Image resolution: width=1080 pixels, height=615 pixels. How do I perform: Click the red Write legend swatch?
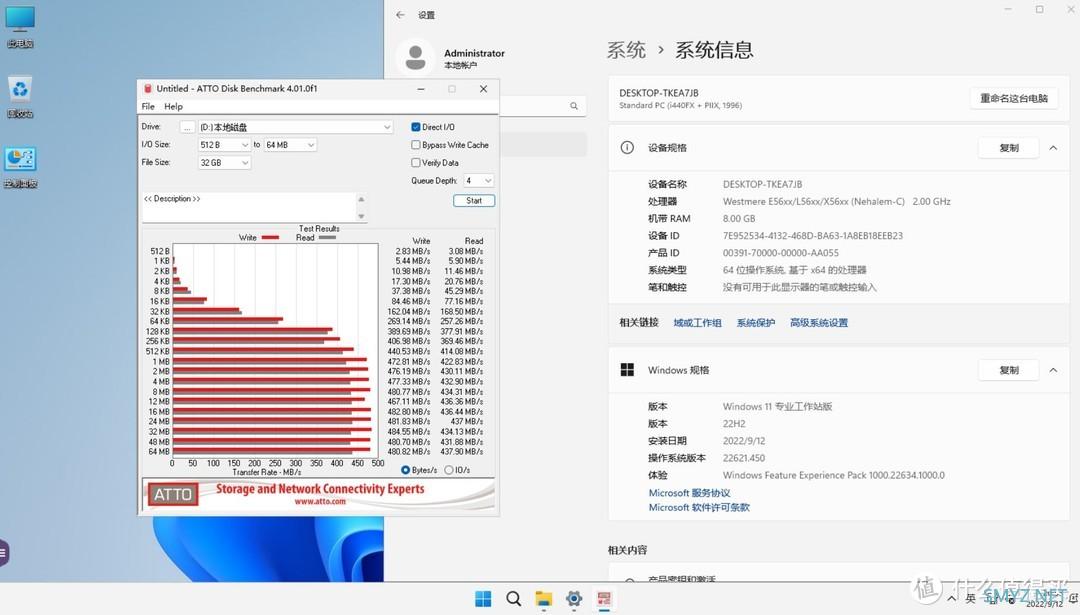[270, 238]
